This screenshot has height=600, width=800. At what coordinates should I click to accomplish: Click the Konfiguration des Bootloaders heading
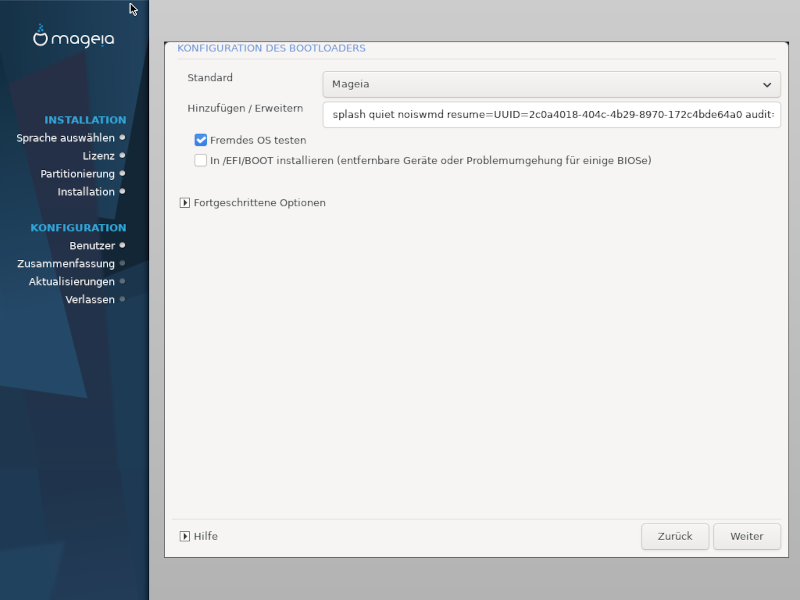click(x=271, y=48)
